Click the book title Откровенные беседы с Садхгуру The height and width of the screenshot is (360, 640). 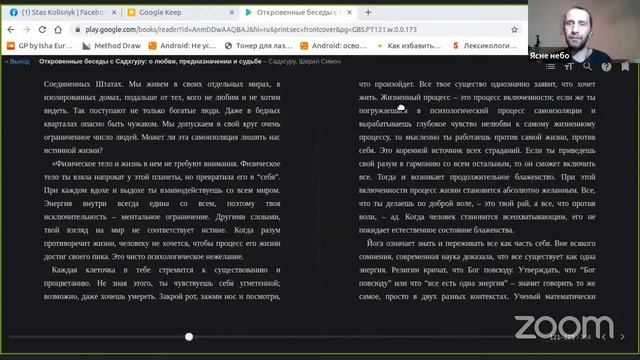point(150,62)
